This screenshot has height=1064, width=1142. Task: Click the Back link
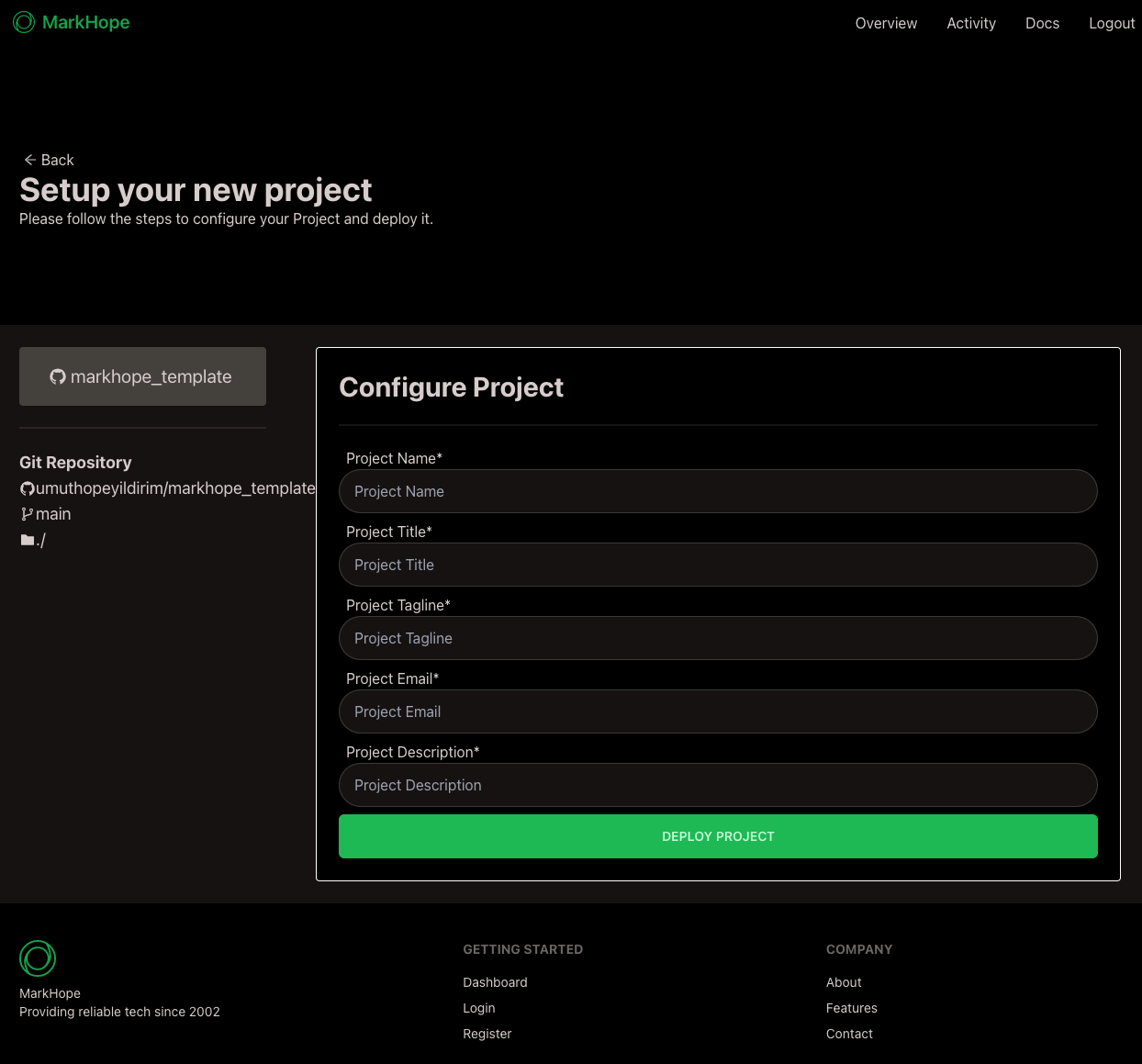(48, 160)
